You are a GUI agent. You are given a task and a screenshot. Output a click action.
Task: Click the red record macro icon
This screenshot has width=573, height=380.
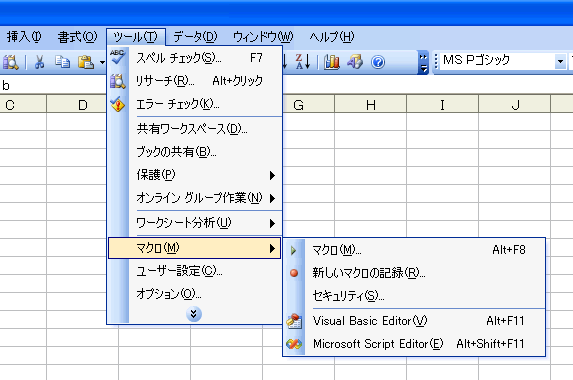(294, 273)
